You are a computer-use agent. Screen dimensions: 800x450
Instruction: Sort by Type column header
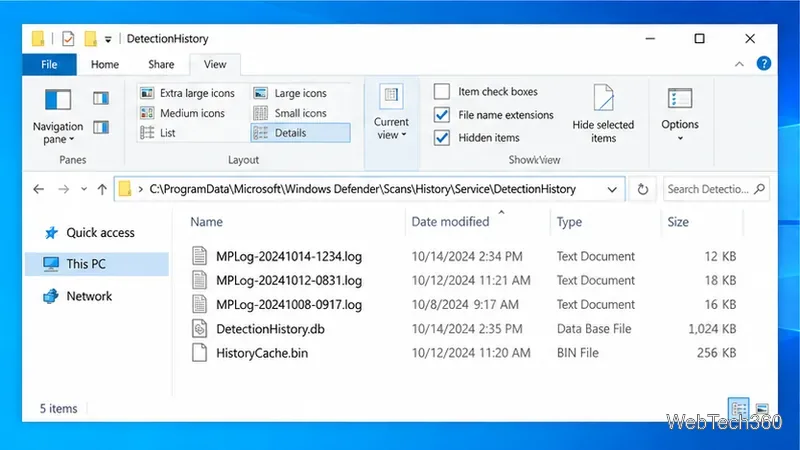pos(569,222)
